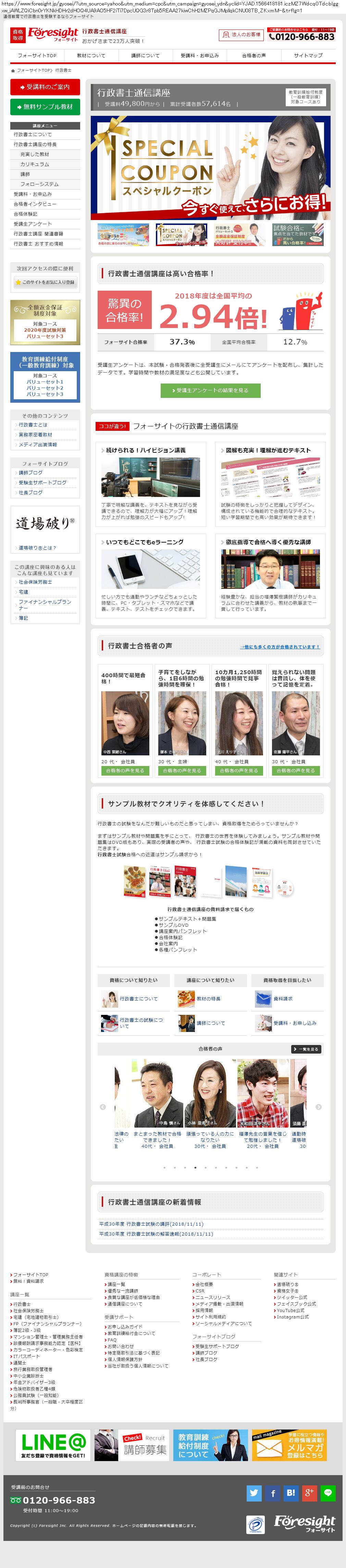Click green 無料サンプル教材 button
Viewport: 346px width, 1568px height.
pyautogui.click(x=45, y=107)
